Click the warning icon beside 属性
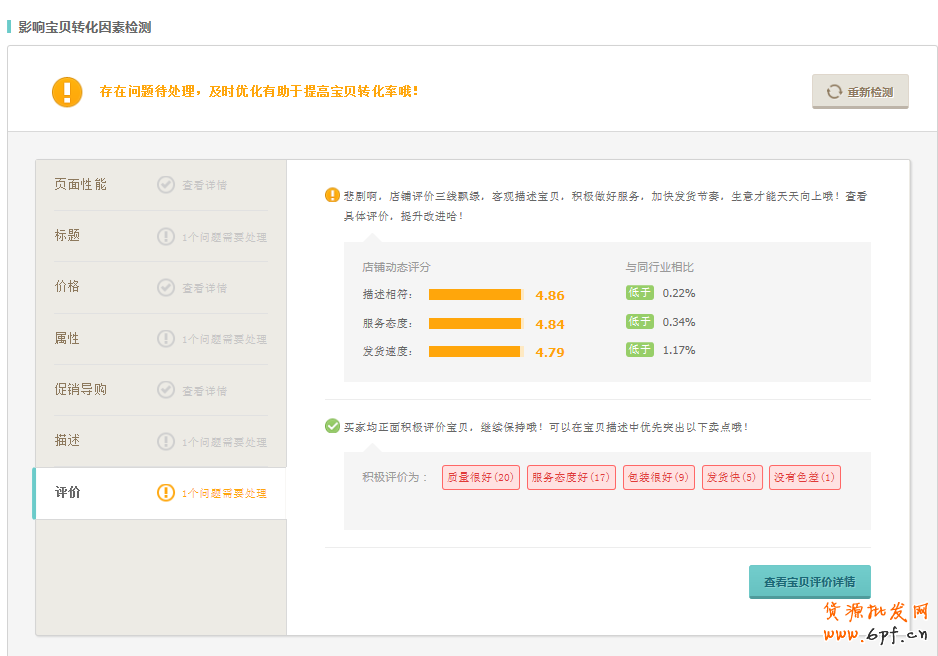Image resolution: width=938 pixels, height=656 pixels. (x=166, y=339)
